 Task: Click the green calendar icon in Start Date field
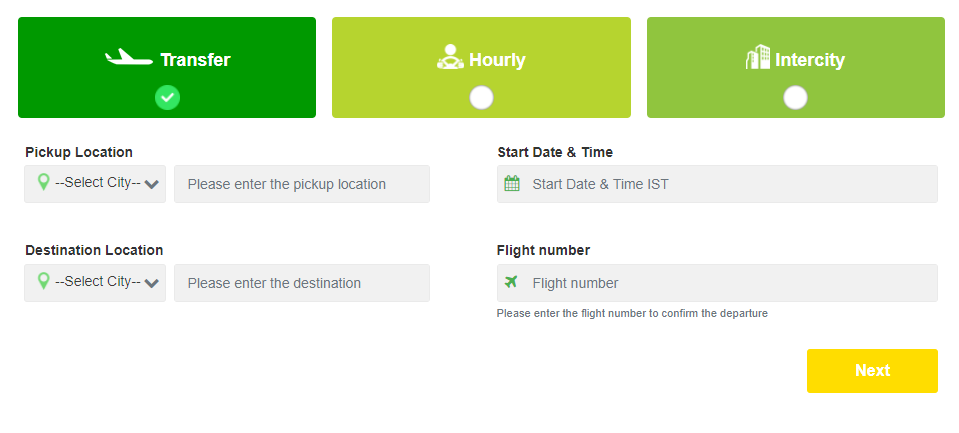[512, 183]
